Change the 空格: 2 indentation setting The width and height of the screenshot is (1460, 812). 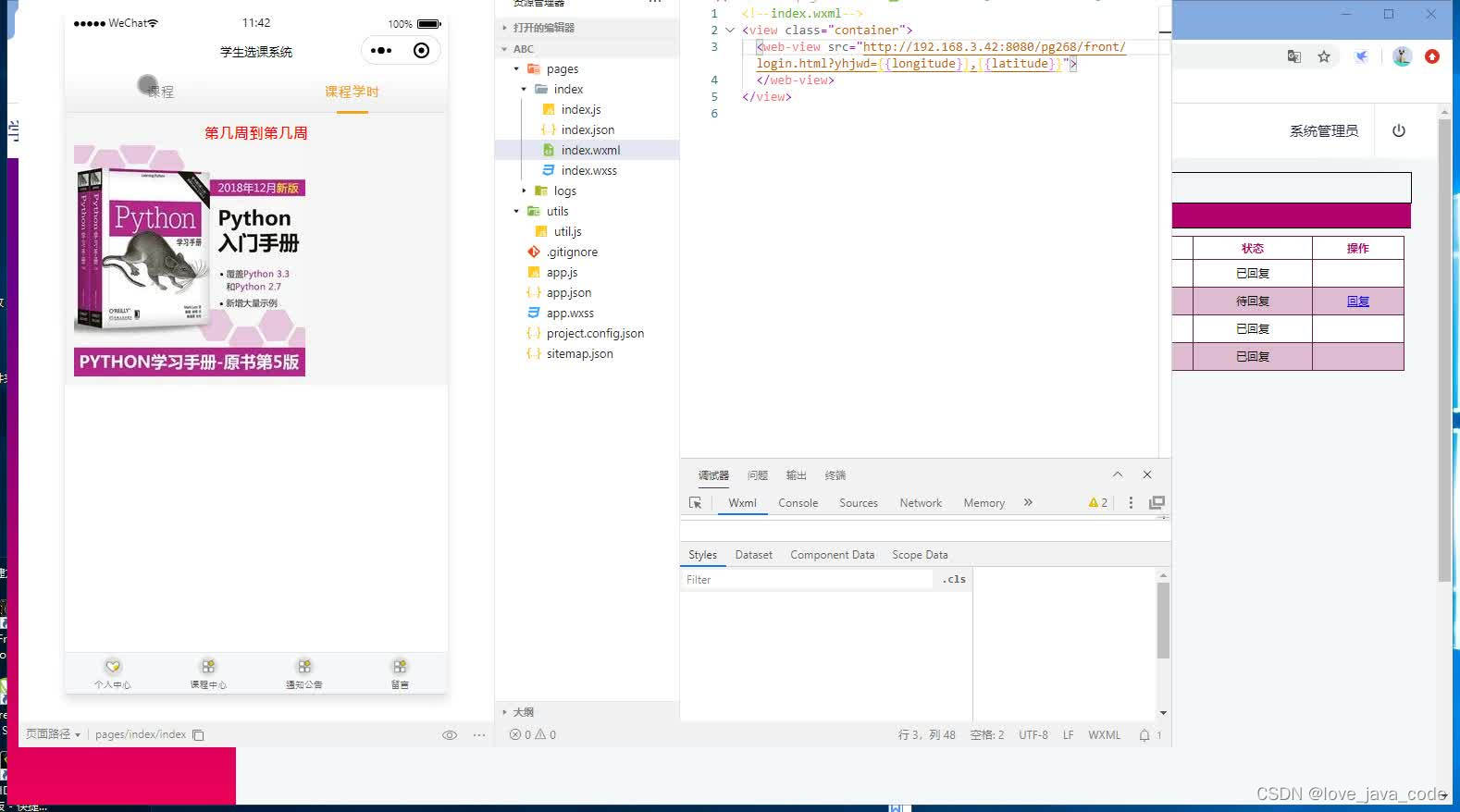[987, 735]
